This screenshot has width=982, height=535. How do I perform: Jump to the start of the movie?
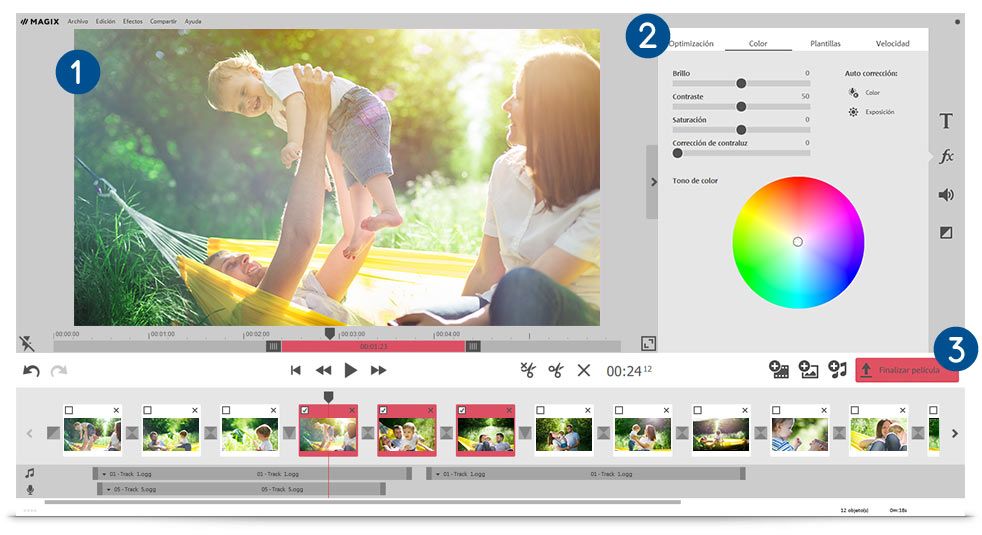[296, 370]
